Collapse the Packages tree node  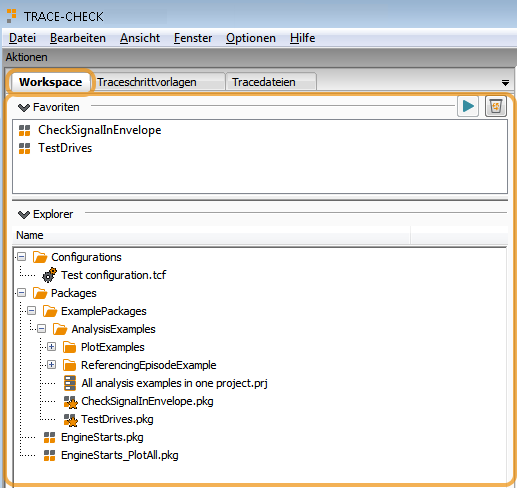tap(22, 293)
